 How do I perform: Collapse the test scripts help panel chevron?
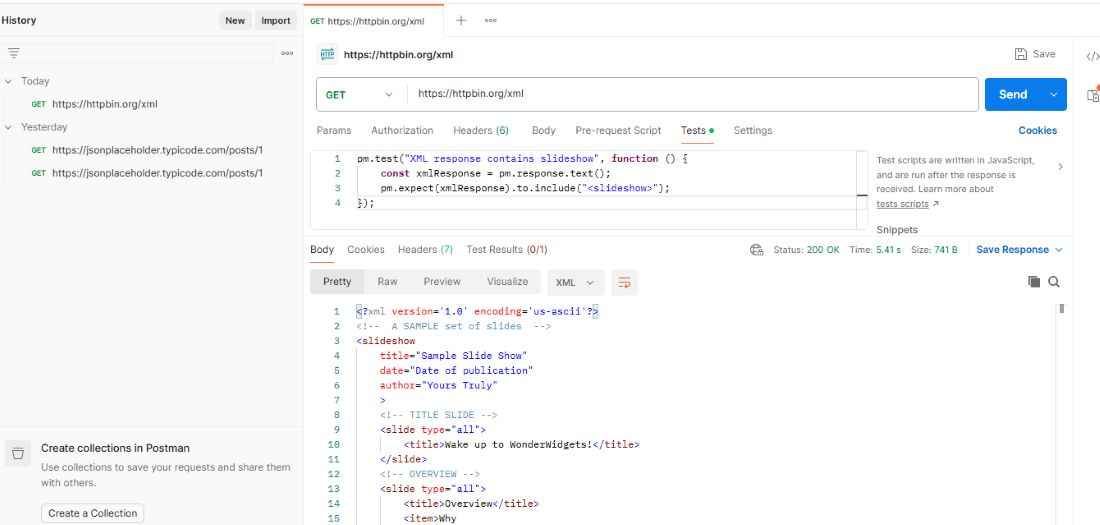[1060, 167]
